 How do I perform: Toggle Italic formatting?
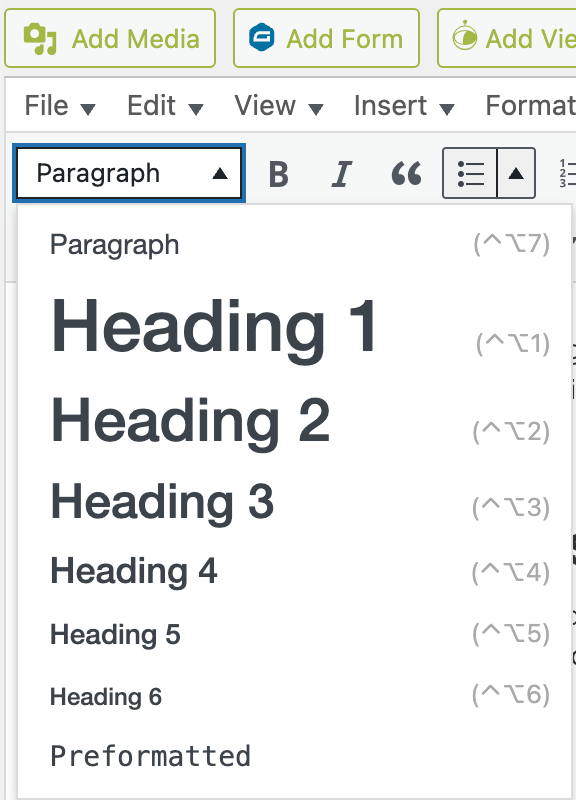tap(341, 172)
